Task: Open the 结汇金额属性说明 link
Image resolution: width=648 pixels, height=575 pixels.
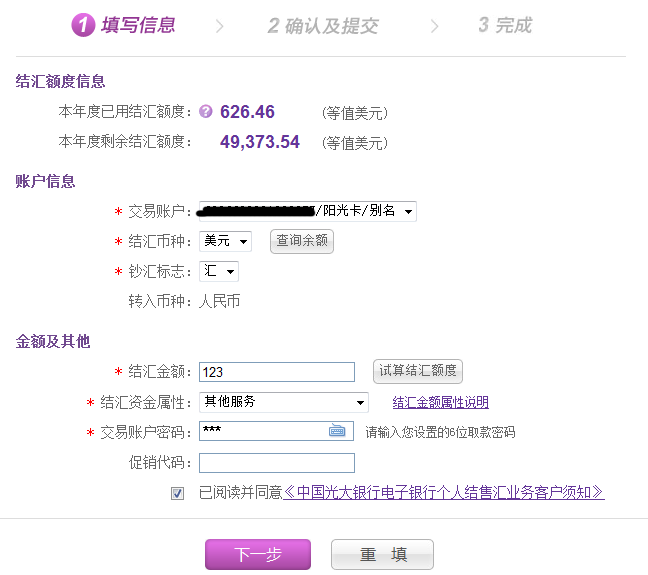Action: [x=440, y=403]
